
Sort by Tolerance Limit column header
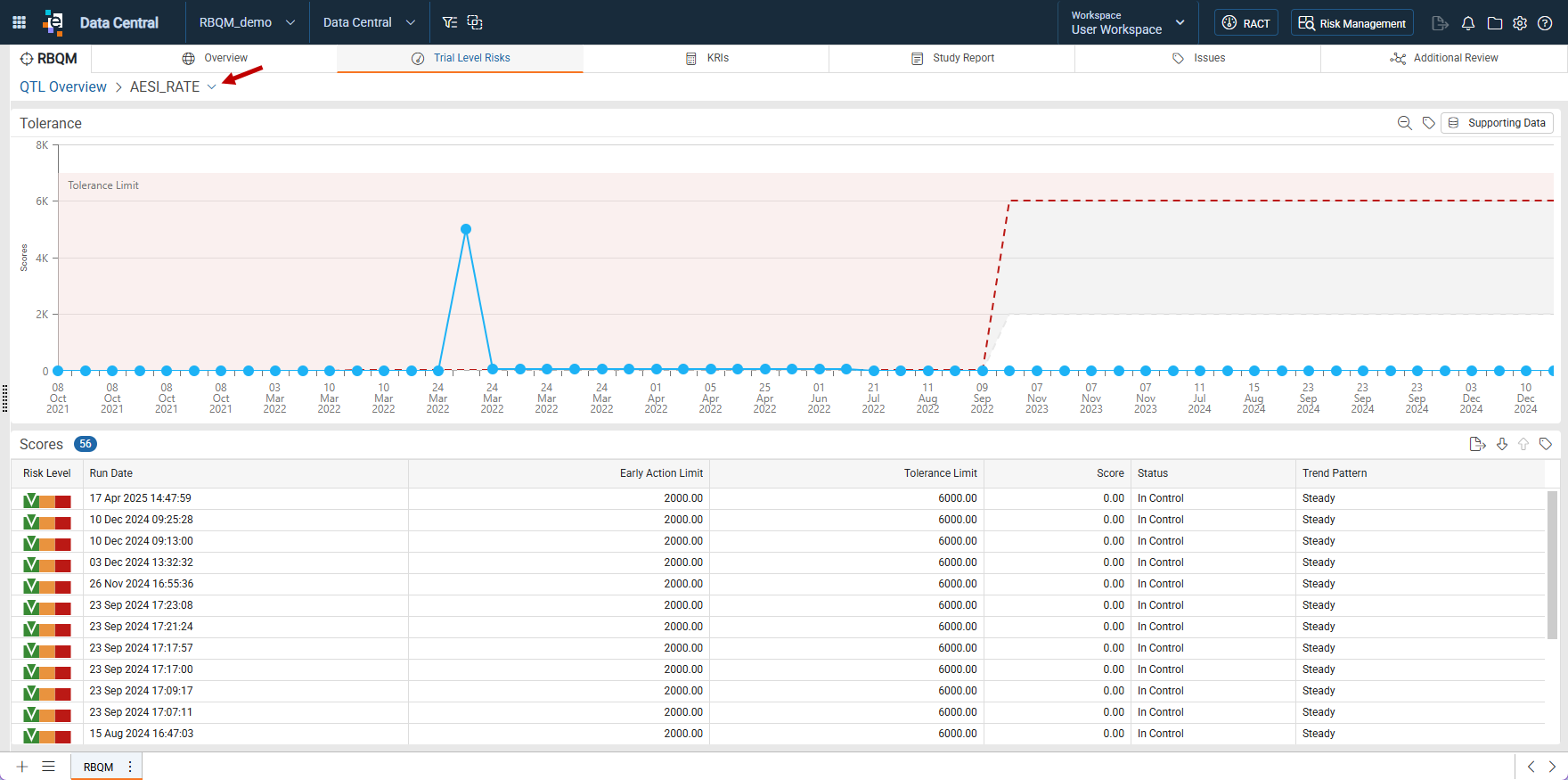[846, 473]
